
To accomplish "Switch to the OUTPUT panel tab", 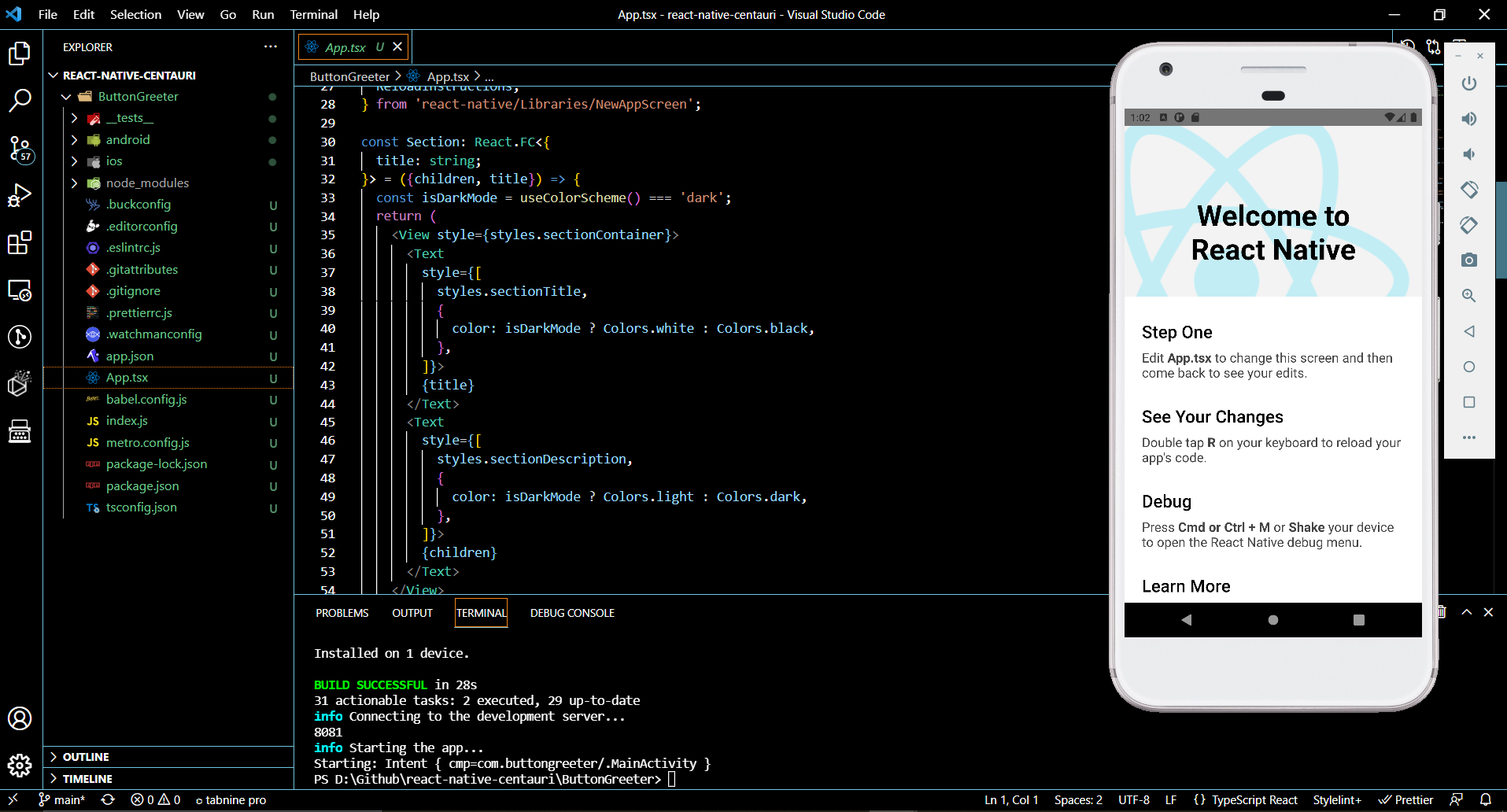I will 412,613.
